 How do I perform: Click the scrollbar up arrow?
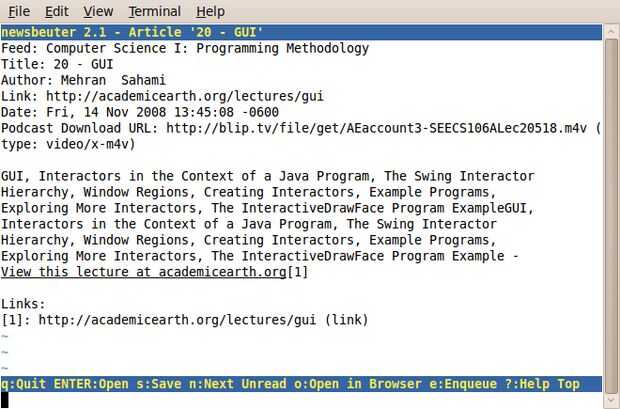click(611, 29)
